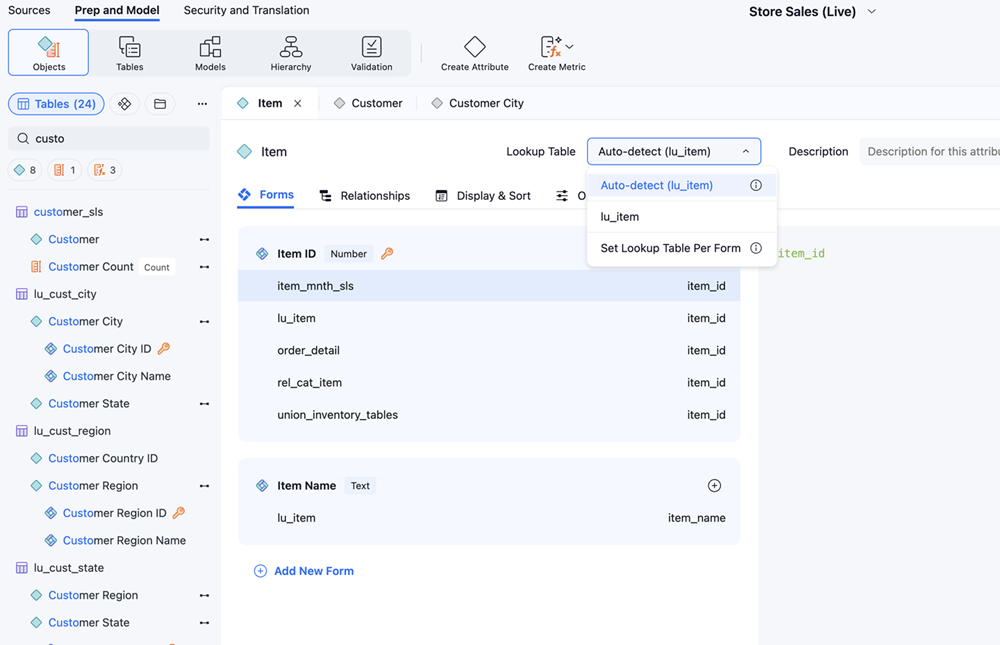The image size is (1000, 645).
Task: Switch to the Relationships tab
Action: (364, 196)
